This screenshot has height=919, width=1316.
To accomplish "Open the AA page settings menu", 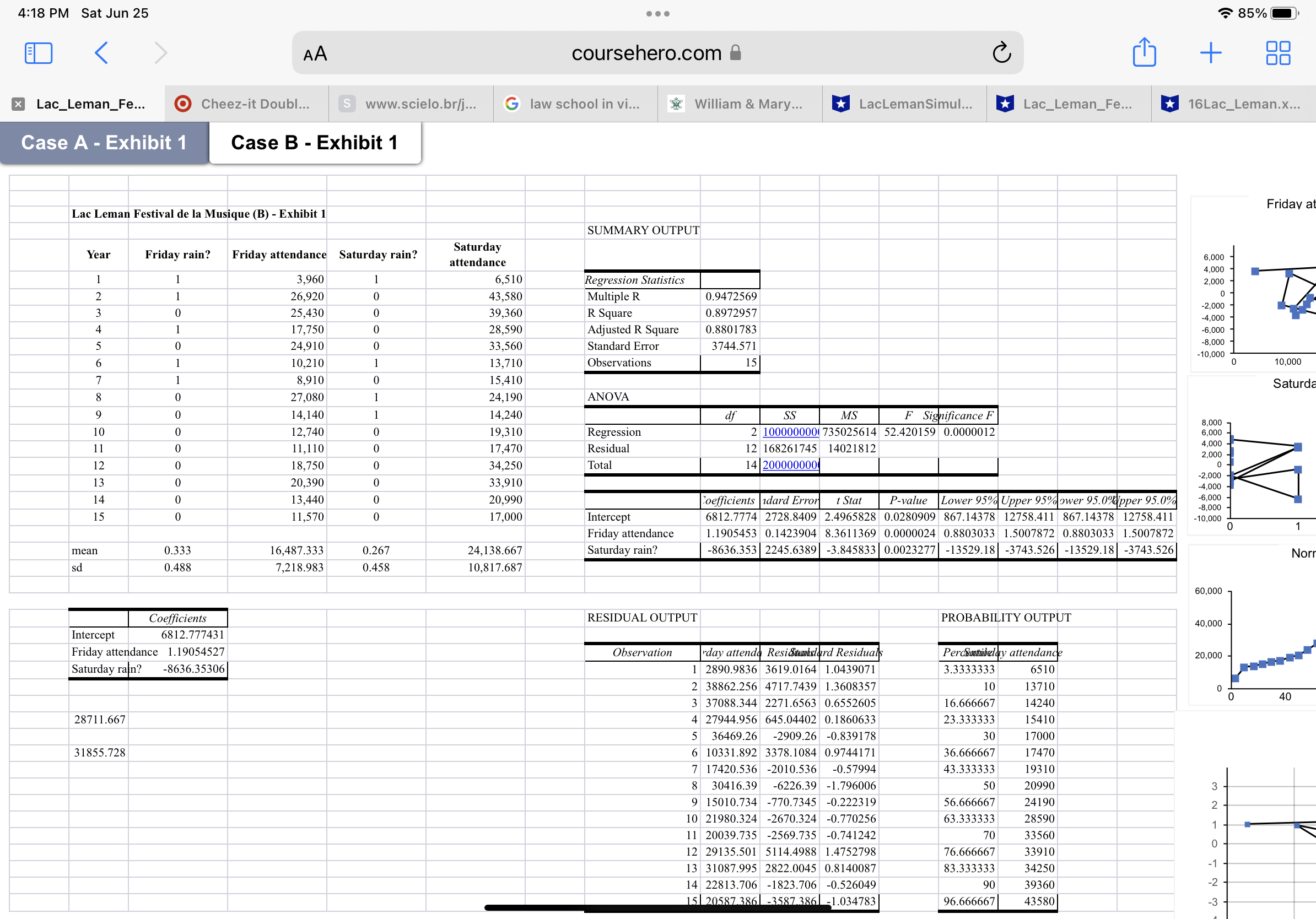I will [315, 53].
